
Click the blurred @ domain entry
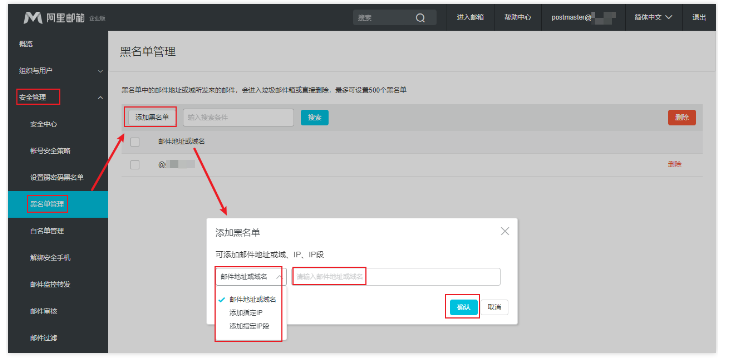coord(176,164)
